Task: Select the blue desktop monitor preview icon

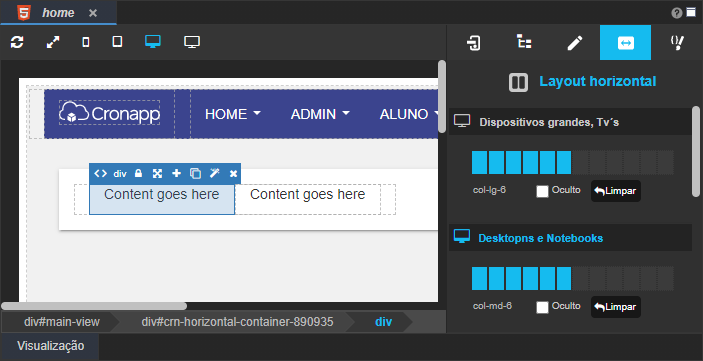Action: pos(153,42)
